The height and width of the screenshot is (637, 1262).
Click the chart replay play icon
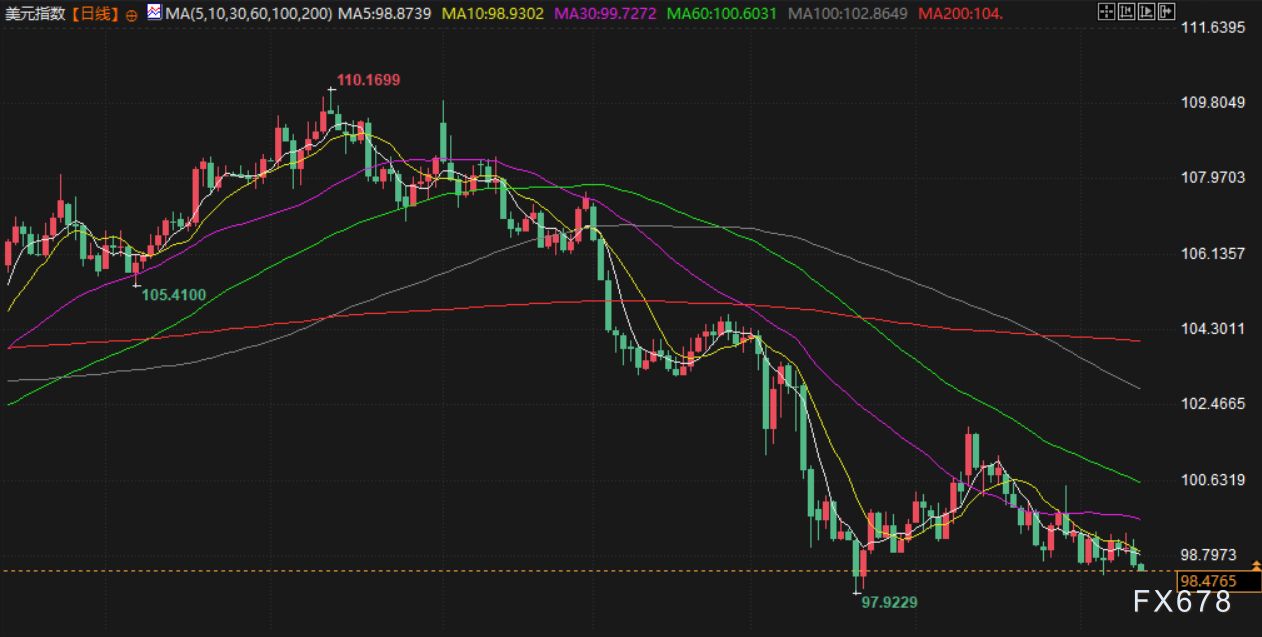1146,12
